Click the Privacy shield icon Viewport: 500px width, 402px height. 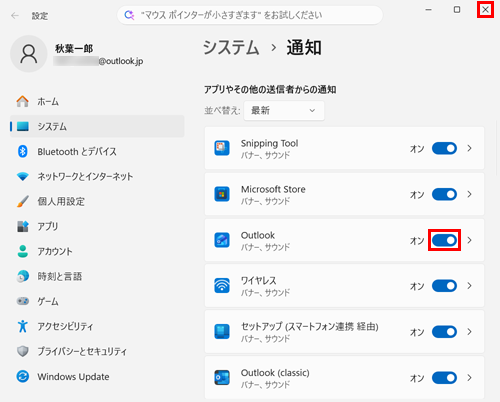(23, 351)
